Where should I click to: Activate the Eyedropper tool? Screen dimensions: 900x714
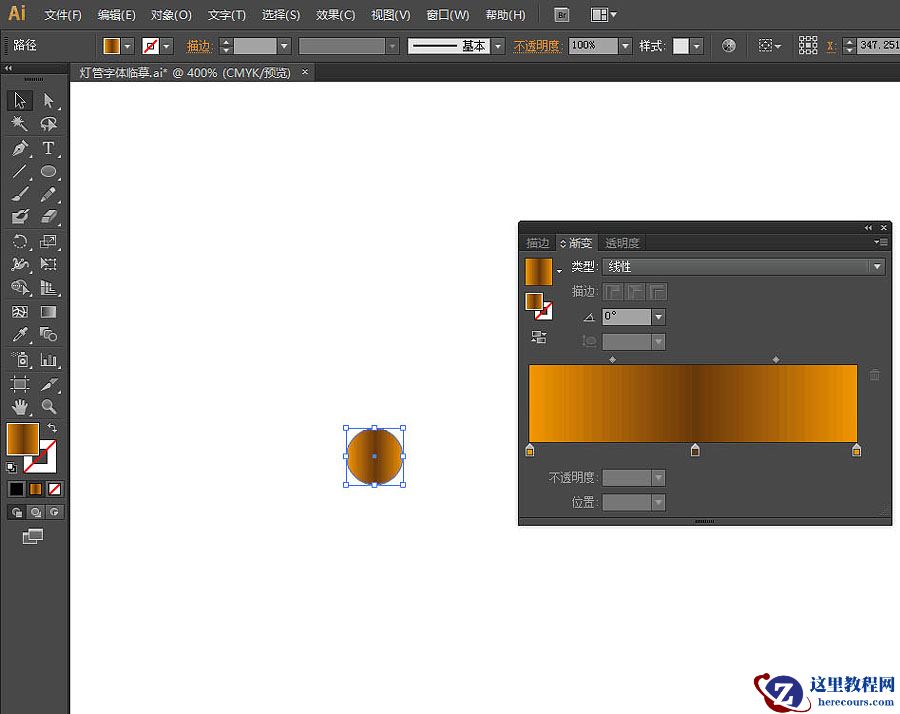coord(19,336)
